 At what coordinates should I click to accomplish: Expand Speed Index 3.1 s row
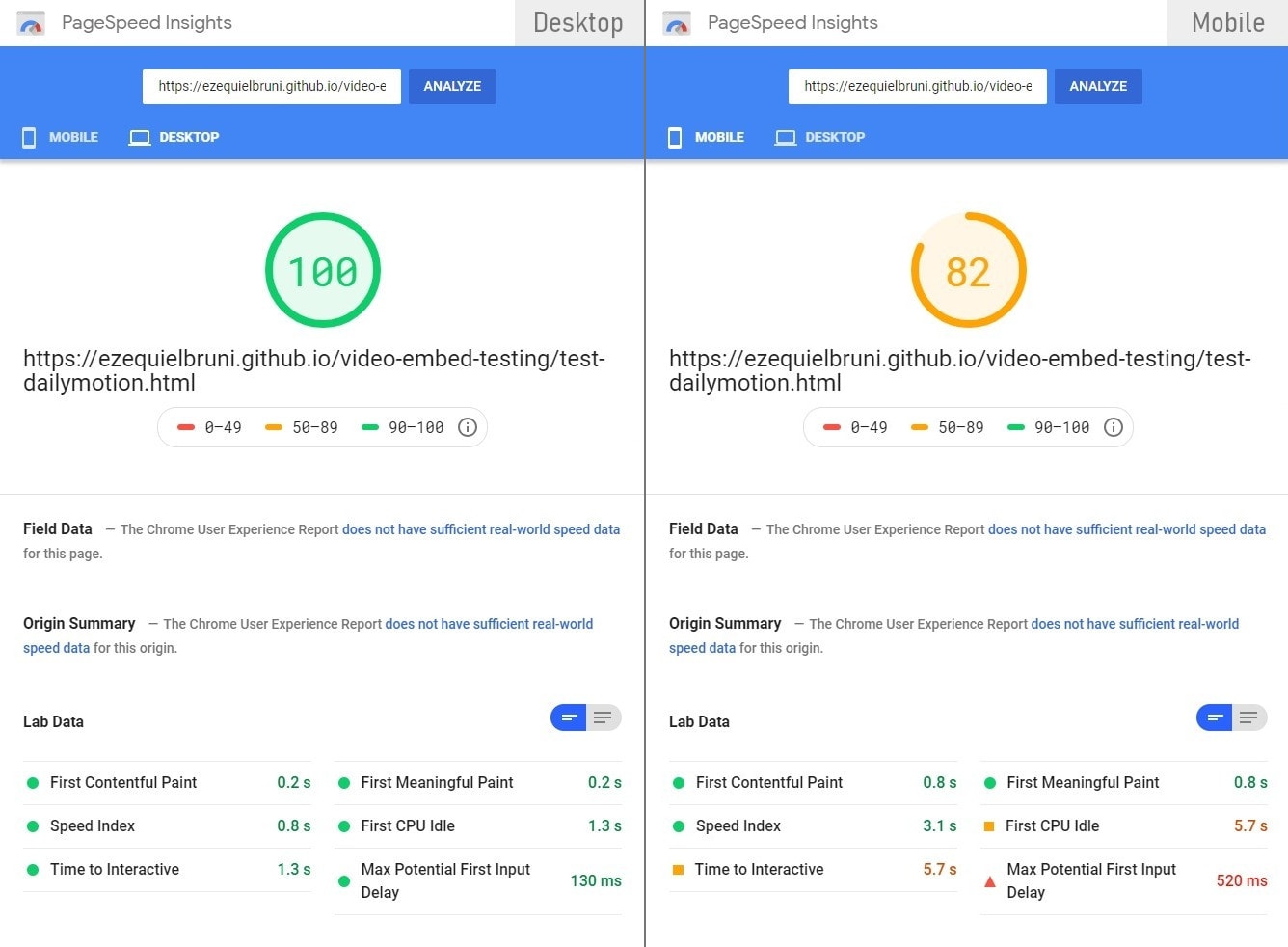(x=814, y=826)
